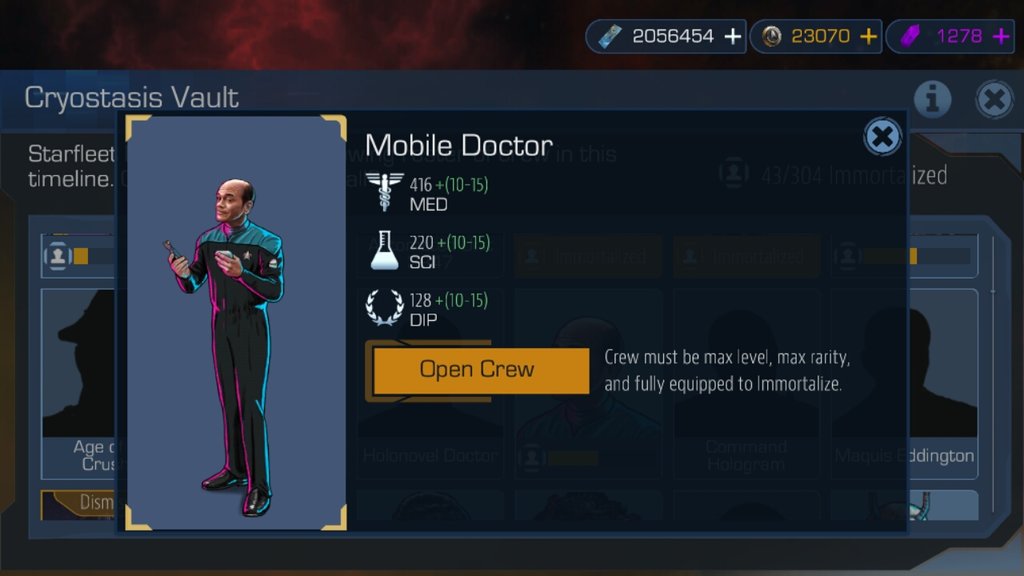Image resolution: width=1024 pixels, height=576 pixels.
Task: Select the Mobile Doctor character portrait
Action: 236,323
